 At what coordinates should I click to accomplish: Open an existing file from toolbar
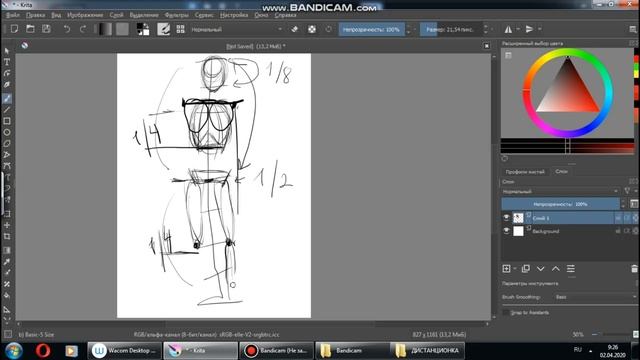point(30,29)
